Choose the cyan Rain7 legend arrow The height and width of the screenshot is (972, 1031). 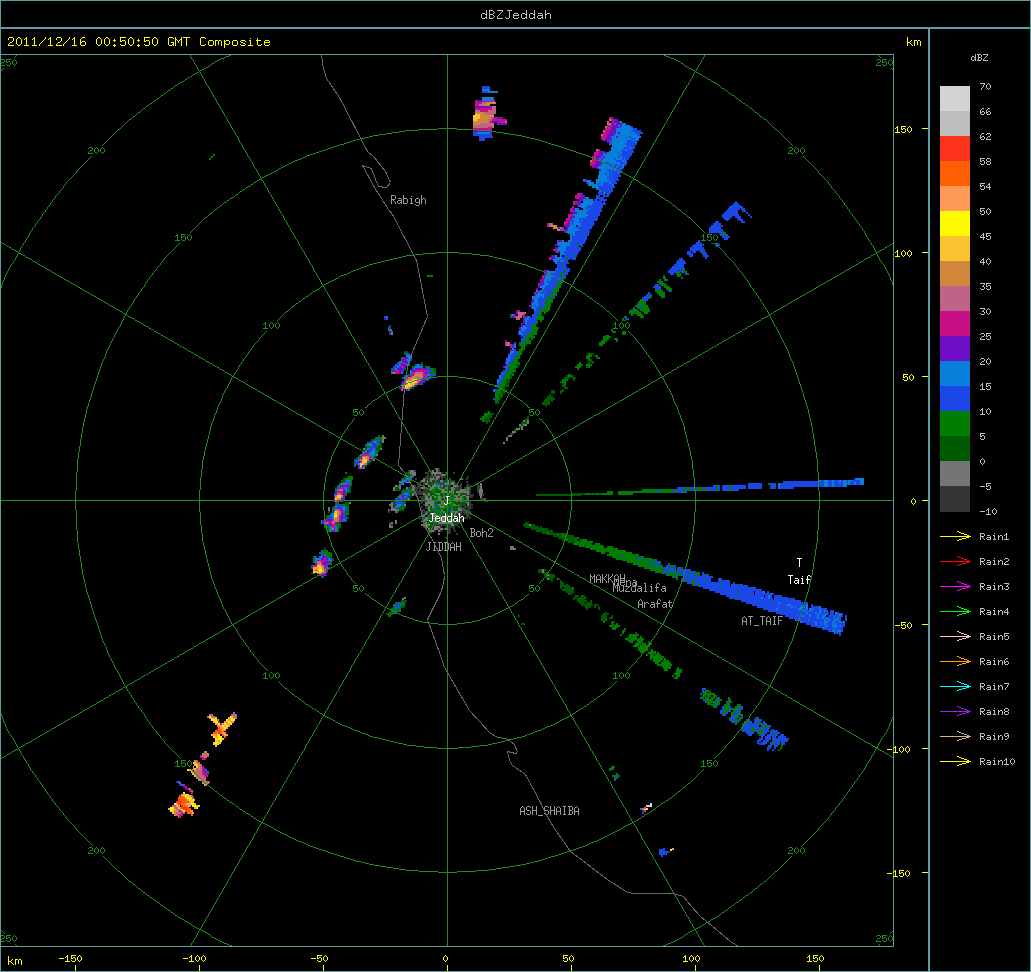pos(955,687)
